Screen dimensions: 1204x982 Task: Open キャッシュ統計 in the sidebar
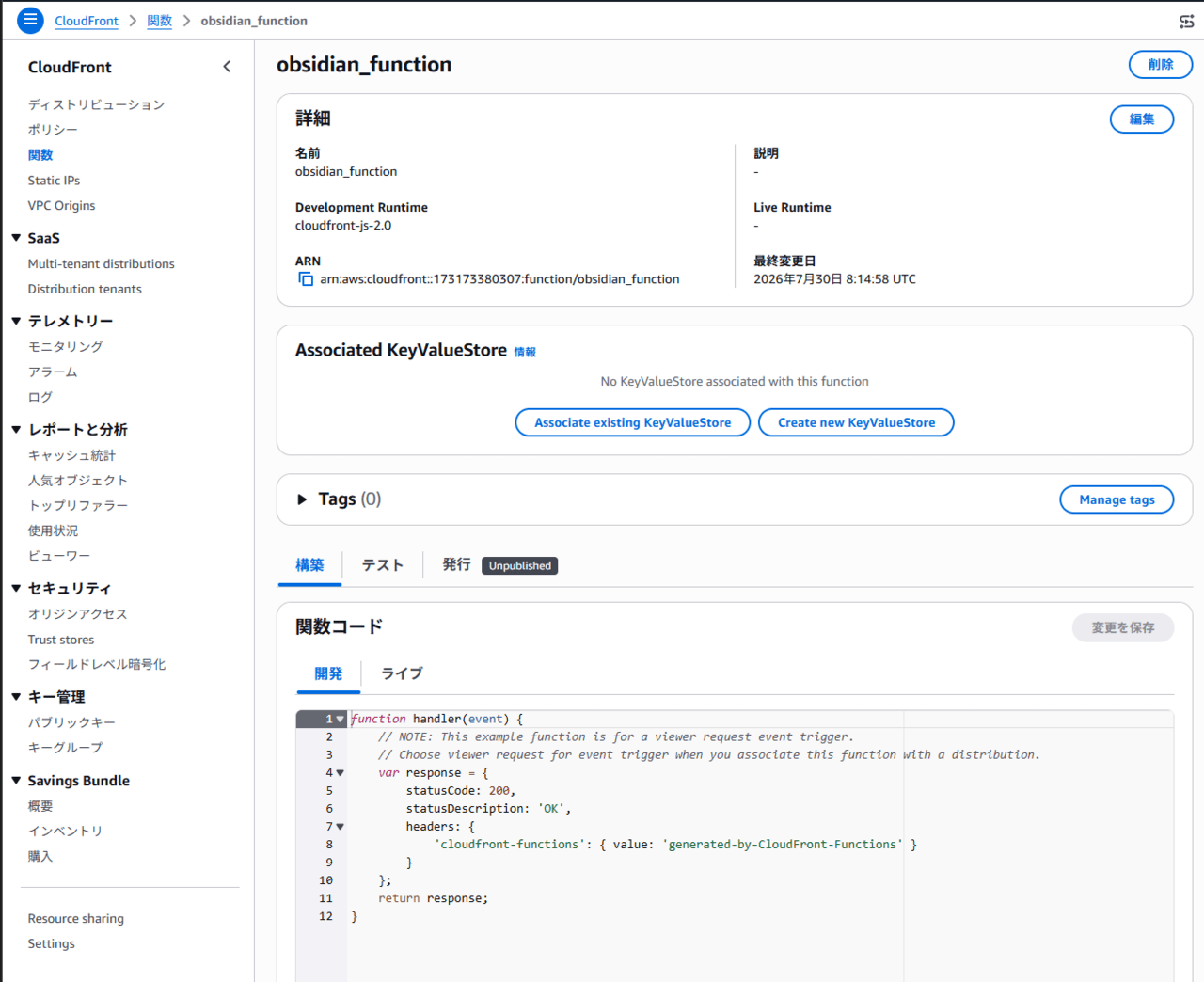(x=71, y=455)
